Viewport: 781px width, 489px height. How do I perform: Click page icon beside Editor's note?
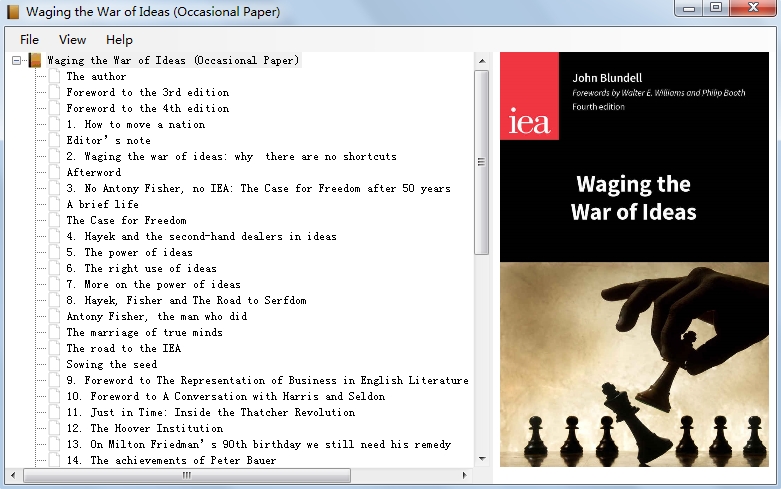pos(55,140)
